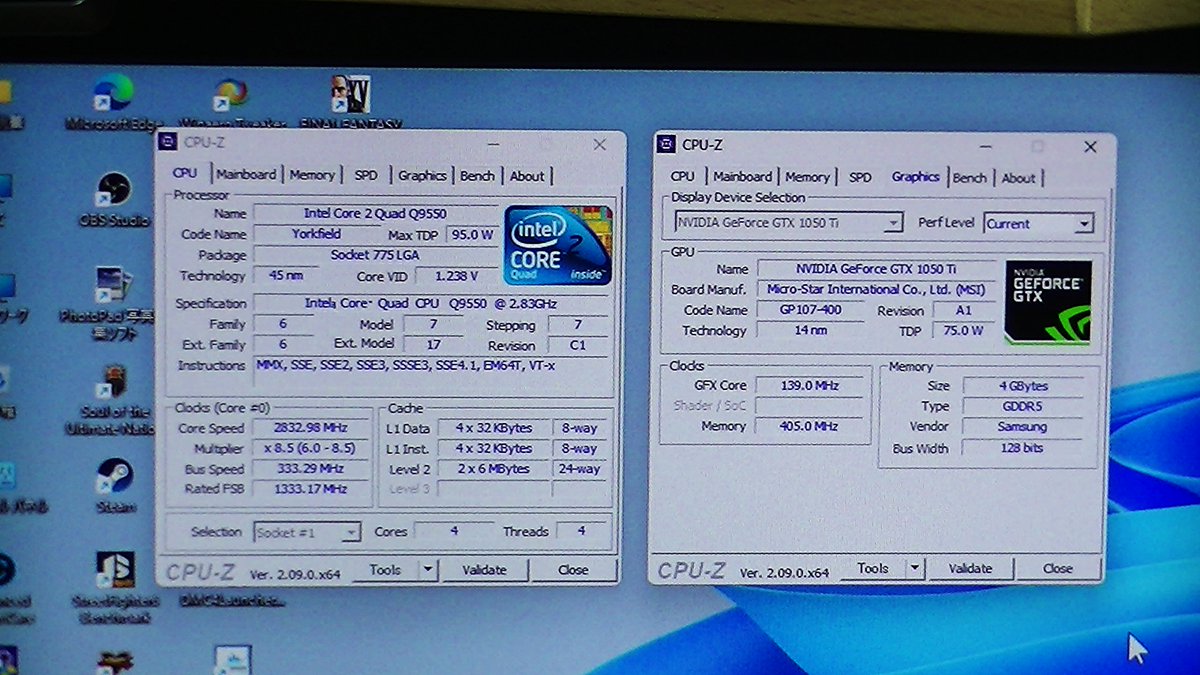This screenshot has height=675, width=1200.
Task: Switch to CPU tab in right CPU-Z window
Action: [683, 177]
